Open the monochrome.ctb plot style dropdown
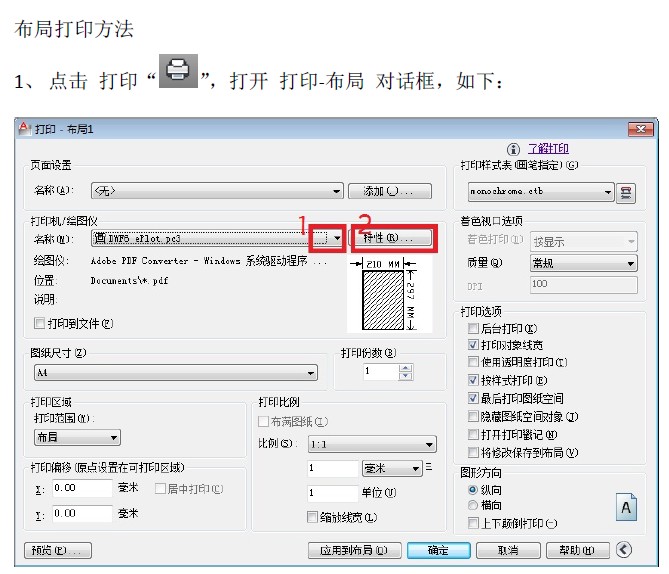The height and width of the screenshot is (574, 669). tap(541, 192)
